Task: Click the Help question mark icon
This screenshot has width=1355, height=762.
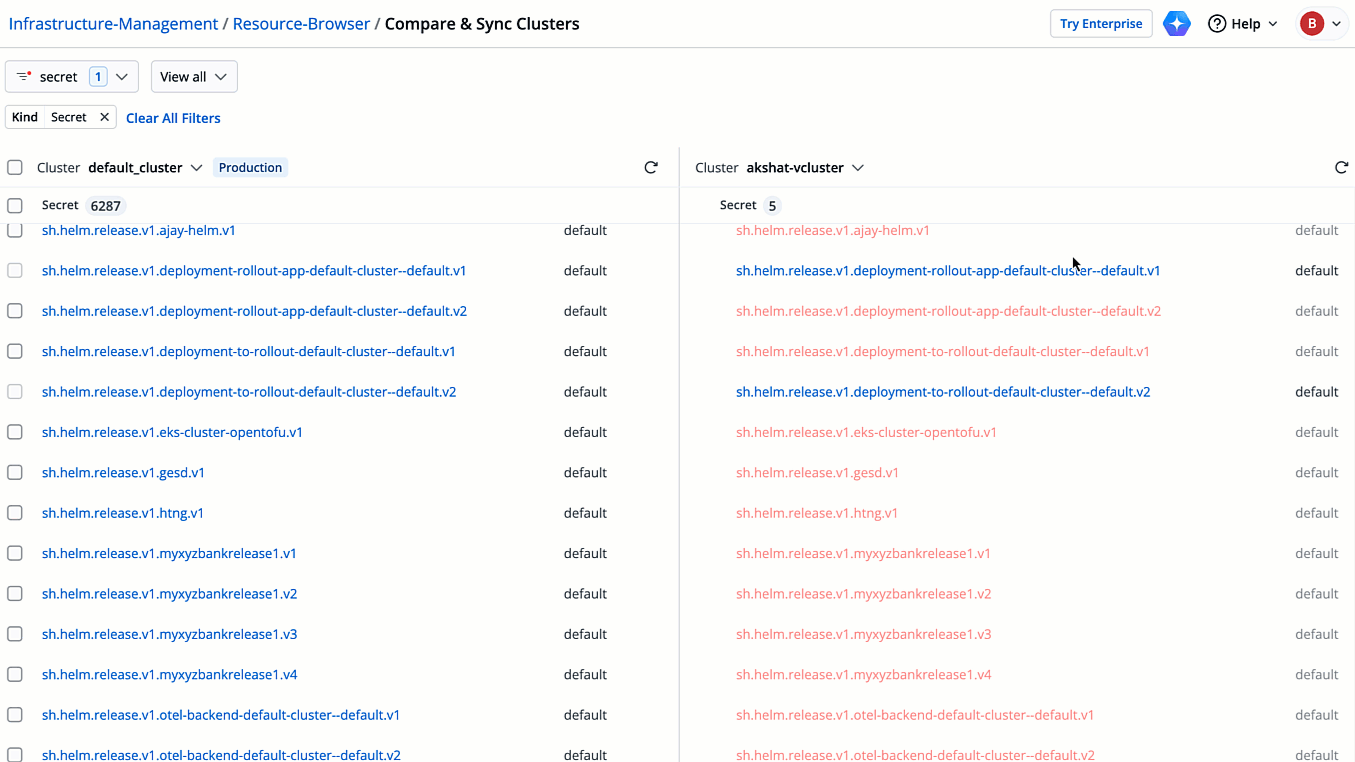Action: click(1217, 24)
